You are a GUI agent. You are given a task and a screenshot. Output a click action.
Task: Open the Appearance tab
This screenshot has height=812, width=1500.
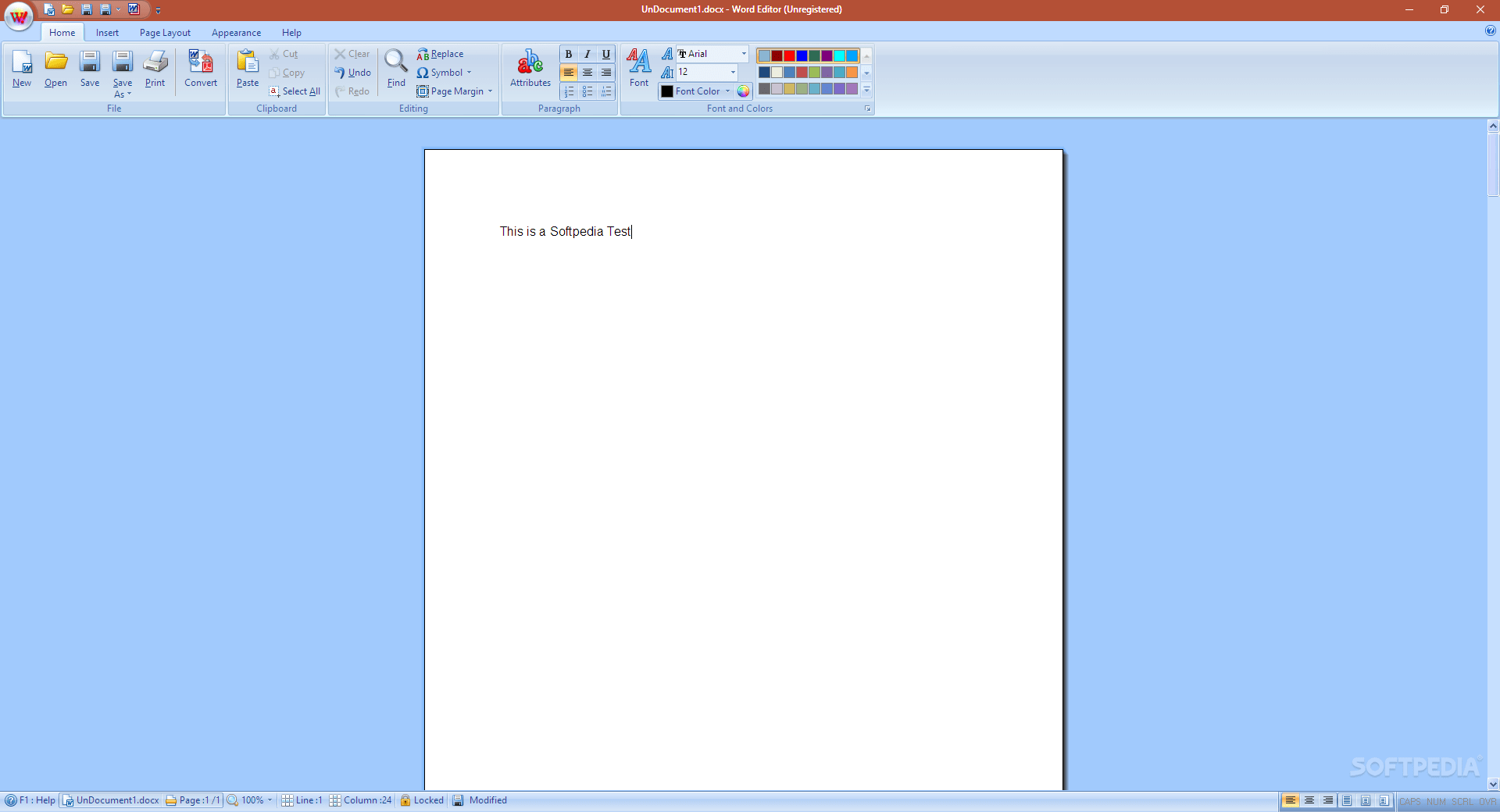coord(236,33)
